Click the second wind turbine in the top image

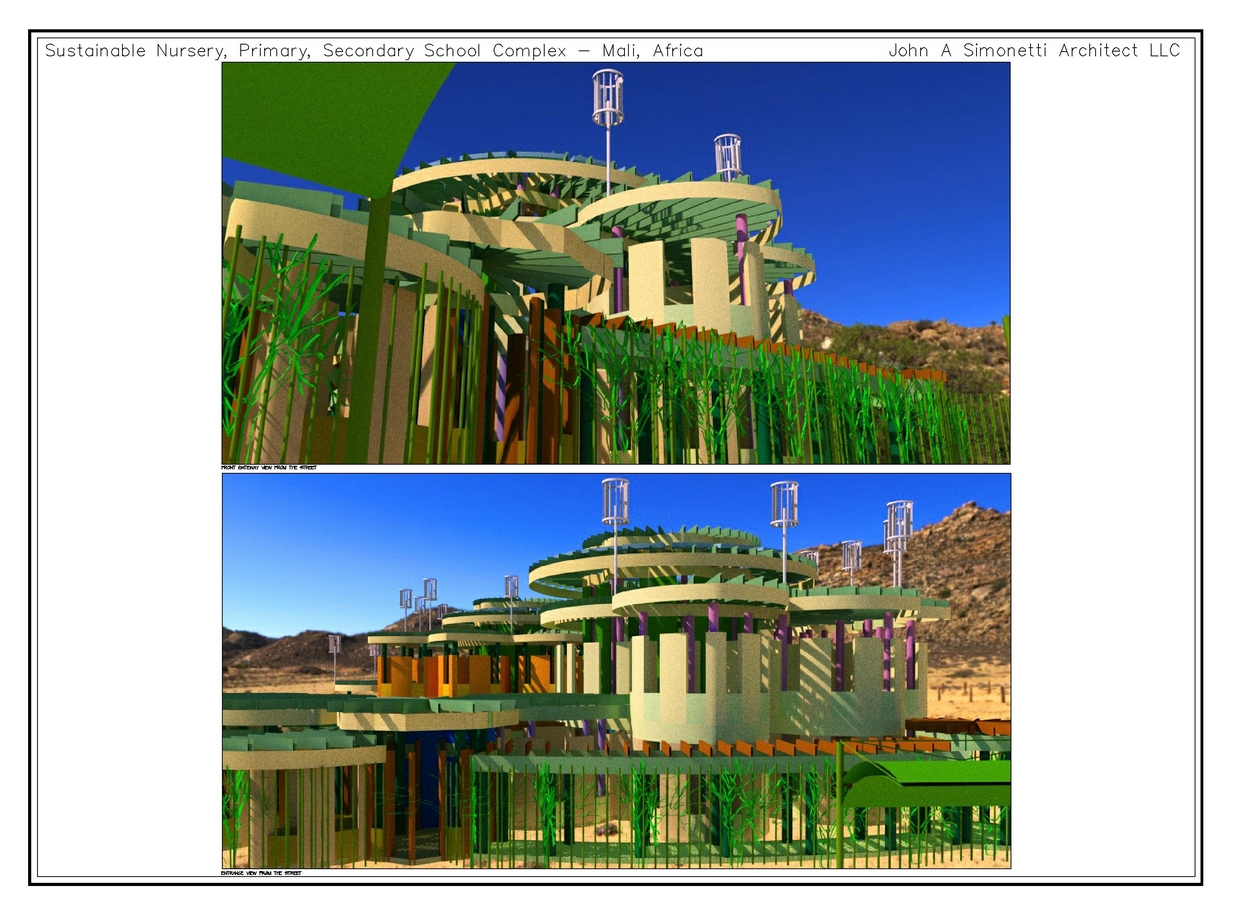727,157
